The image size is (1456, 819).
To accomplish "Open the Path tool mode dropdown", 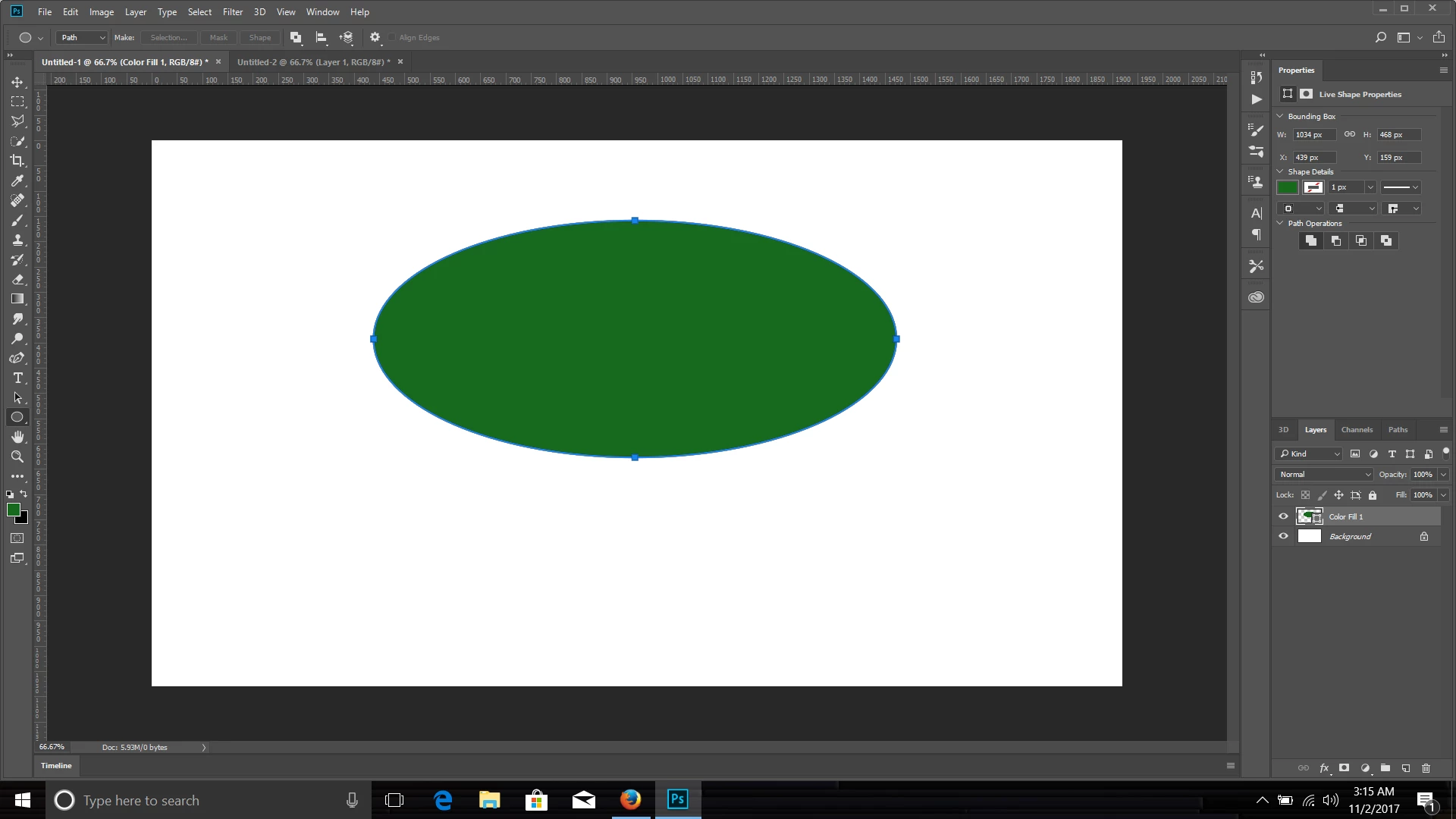I will (x=82, y=37).
